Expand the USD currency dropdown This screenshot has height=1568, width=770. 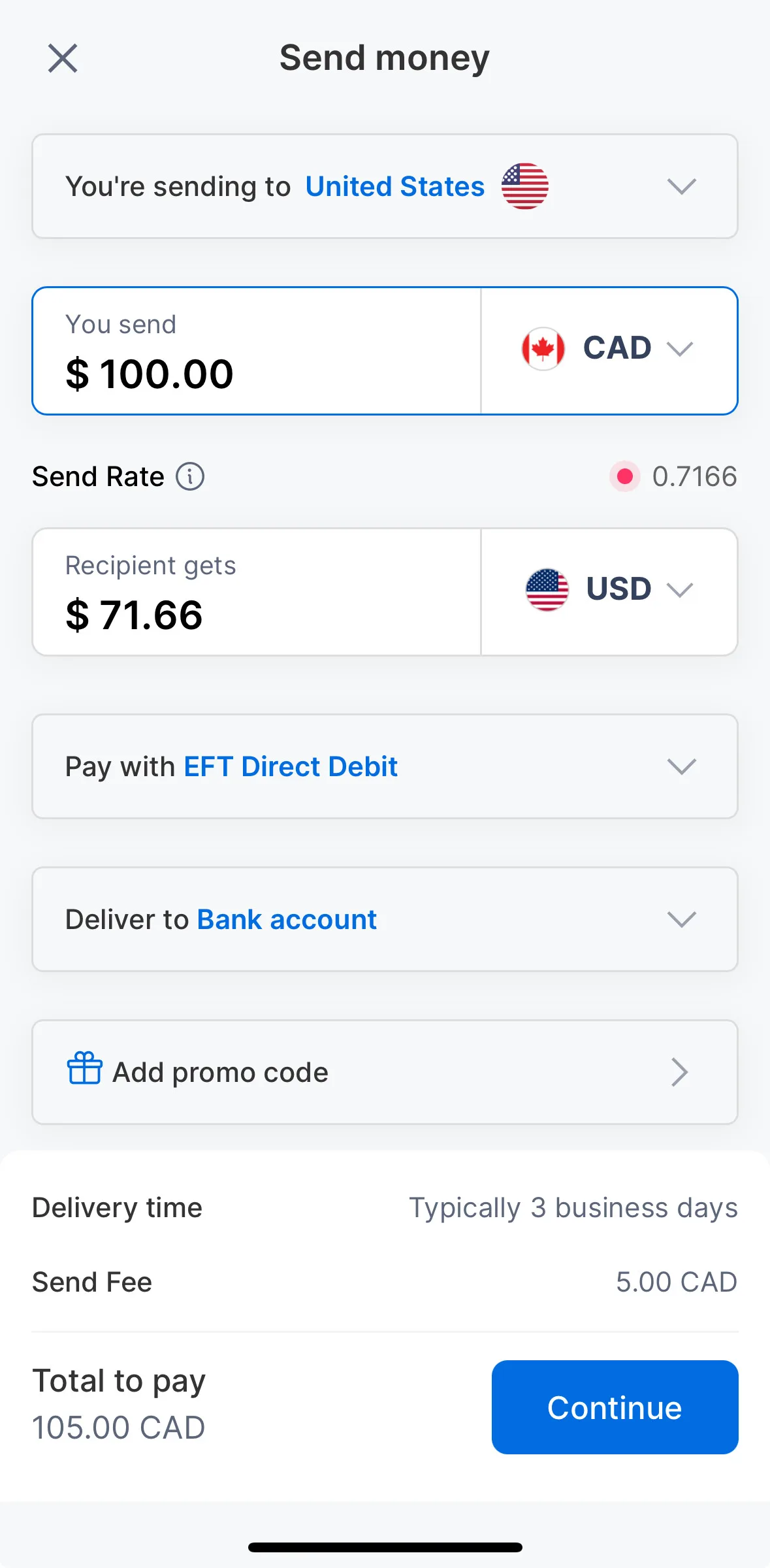coord(680,590)
